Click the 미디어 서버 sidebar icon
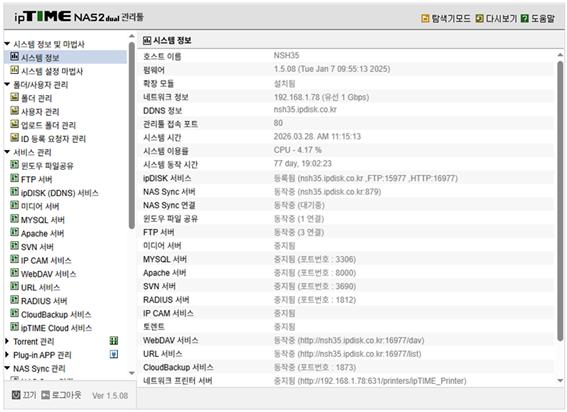 click(x=14, y=205)
